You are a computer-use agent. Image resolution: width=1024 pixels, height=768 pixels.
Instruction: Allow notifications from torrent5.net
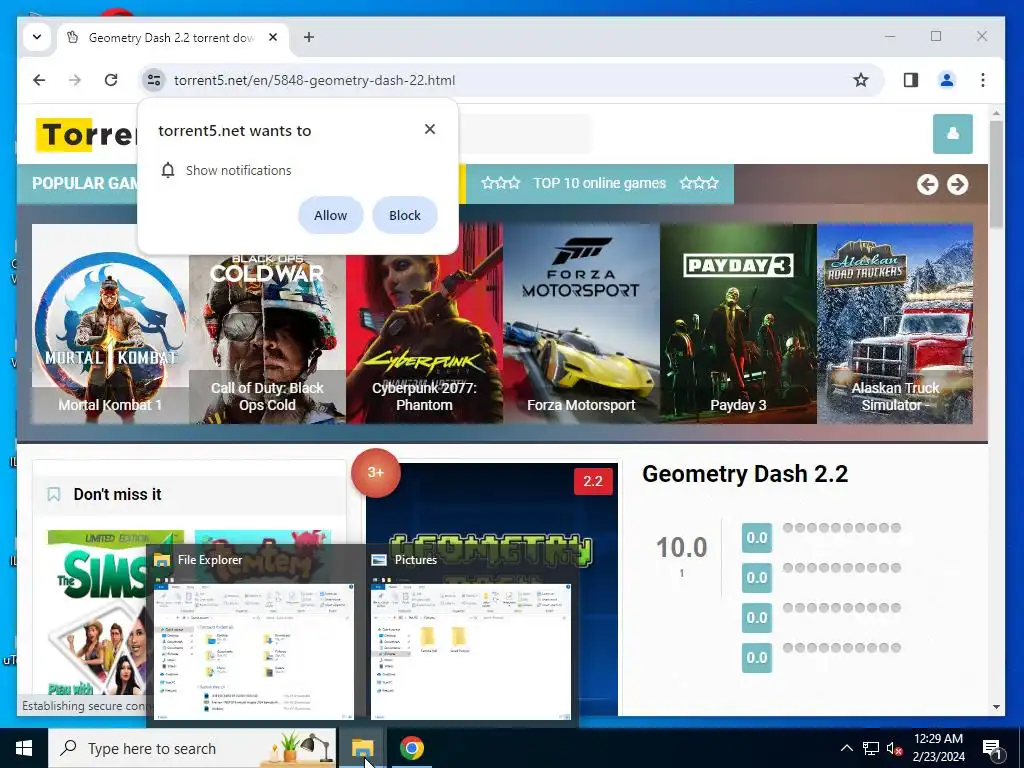[330, 216]
